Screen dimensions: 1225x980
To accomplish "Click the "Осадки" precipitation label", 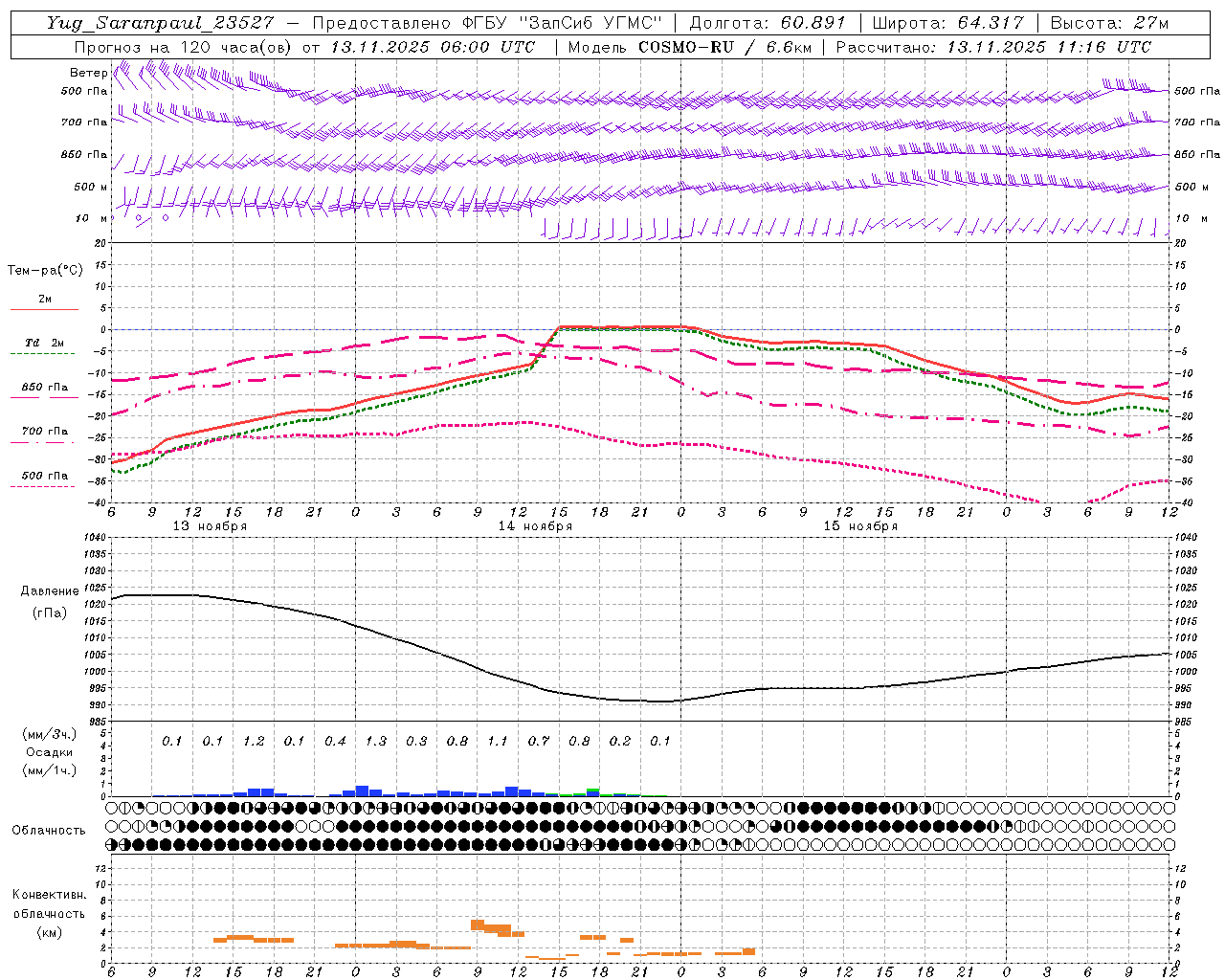I will point(50,752).
